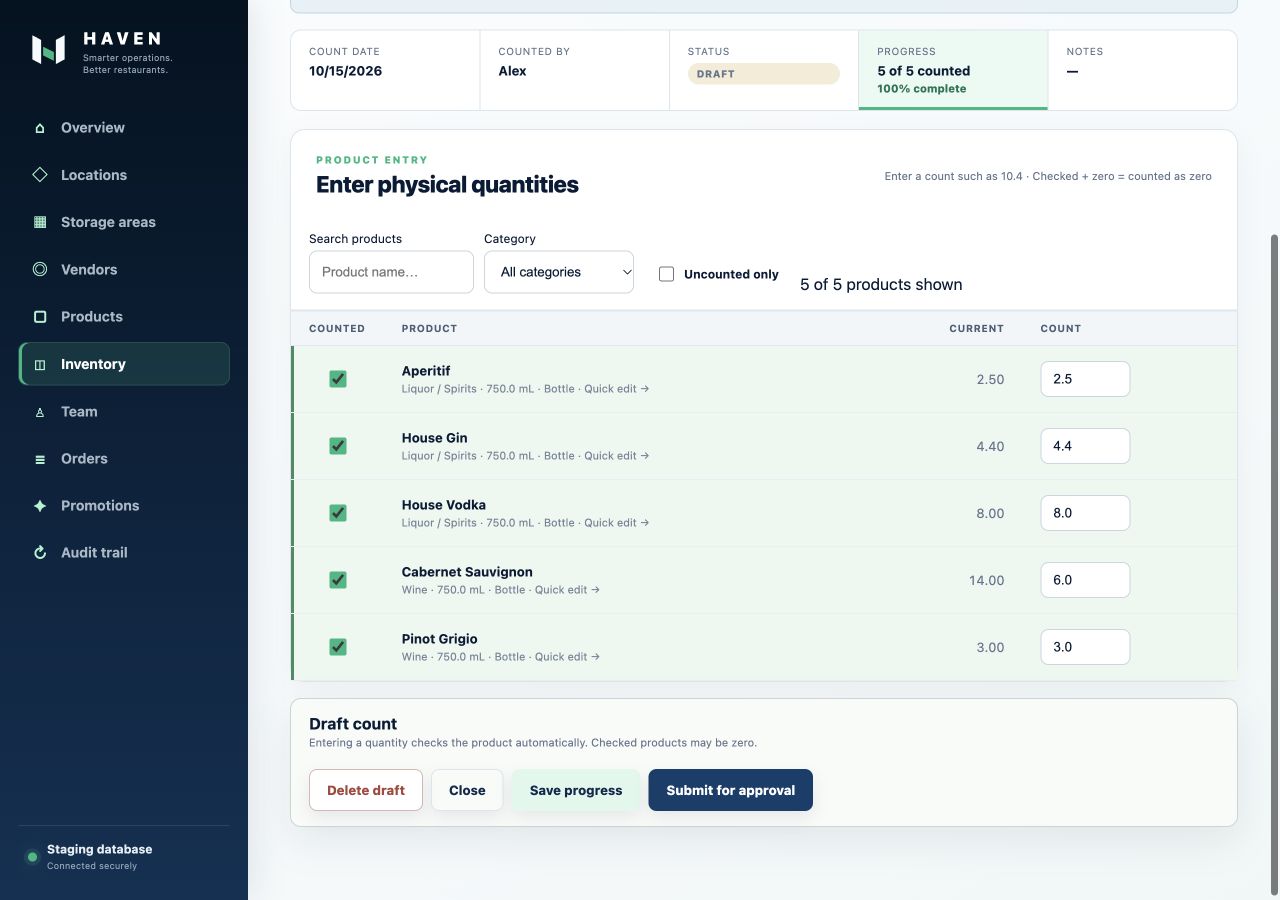1280x900 pixels.
Task: Click the Products square icon
Action: pyautogui.click(x=40, y=317)
